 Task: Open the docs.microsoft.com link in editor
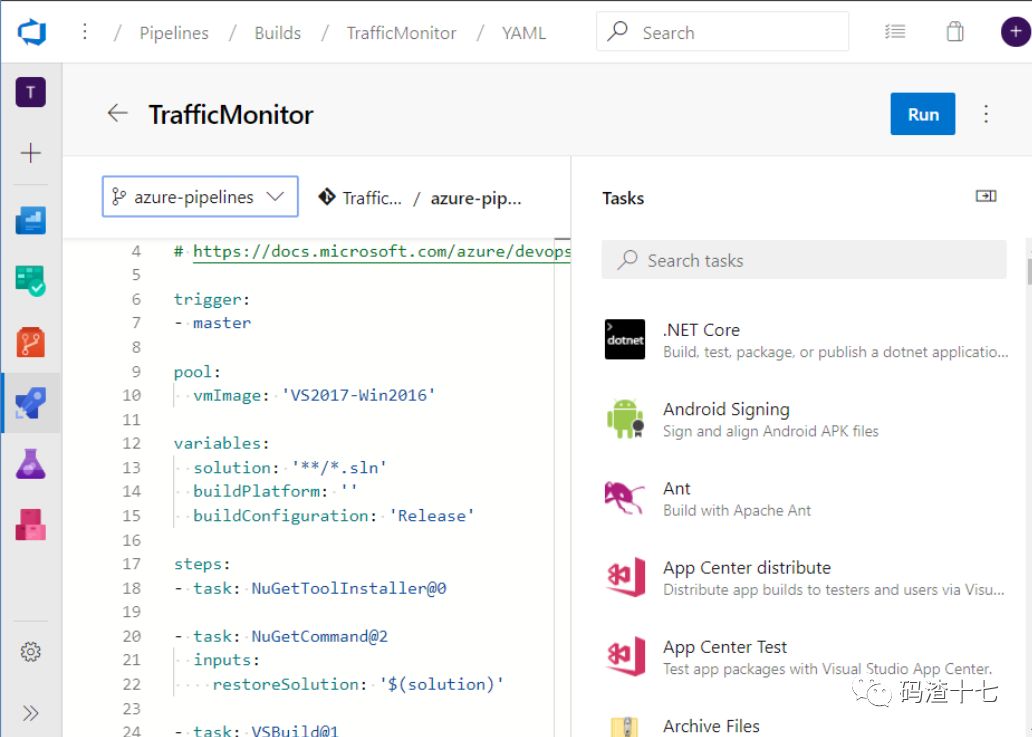[x=382, y=251]
